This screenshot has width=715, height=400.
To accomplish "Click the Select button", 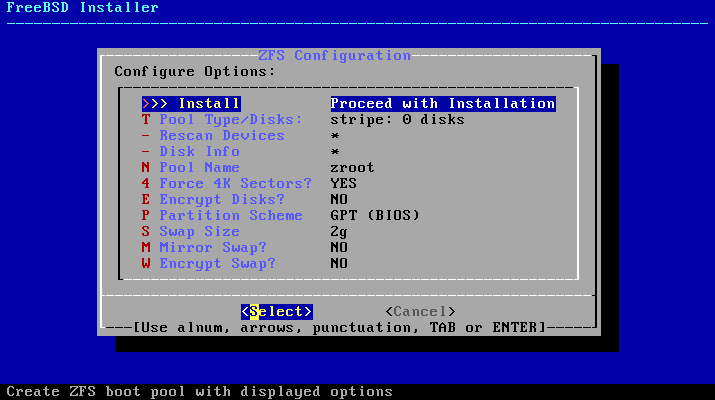I will point(277,312).
